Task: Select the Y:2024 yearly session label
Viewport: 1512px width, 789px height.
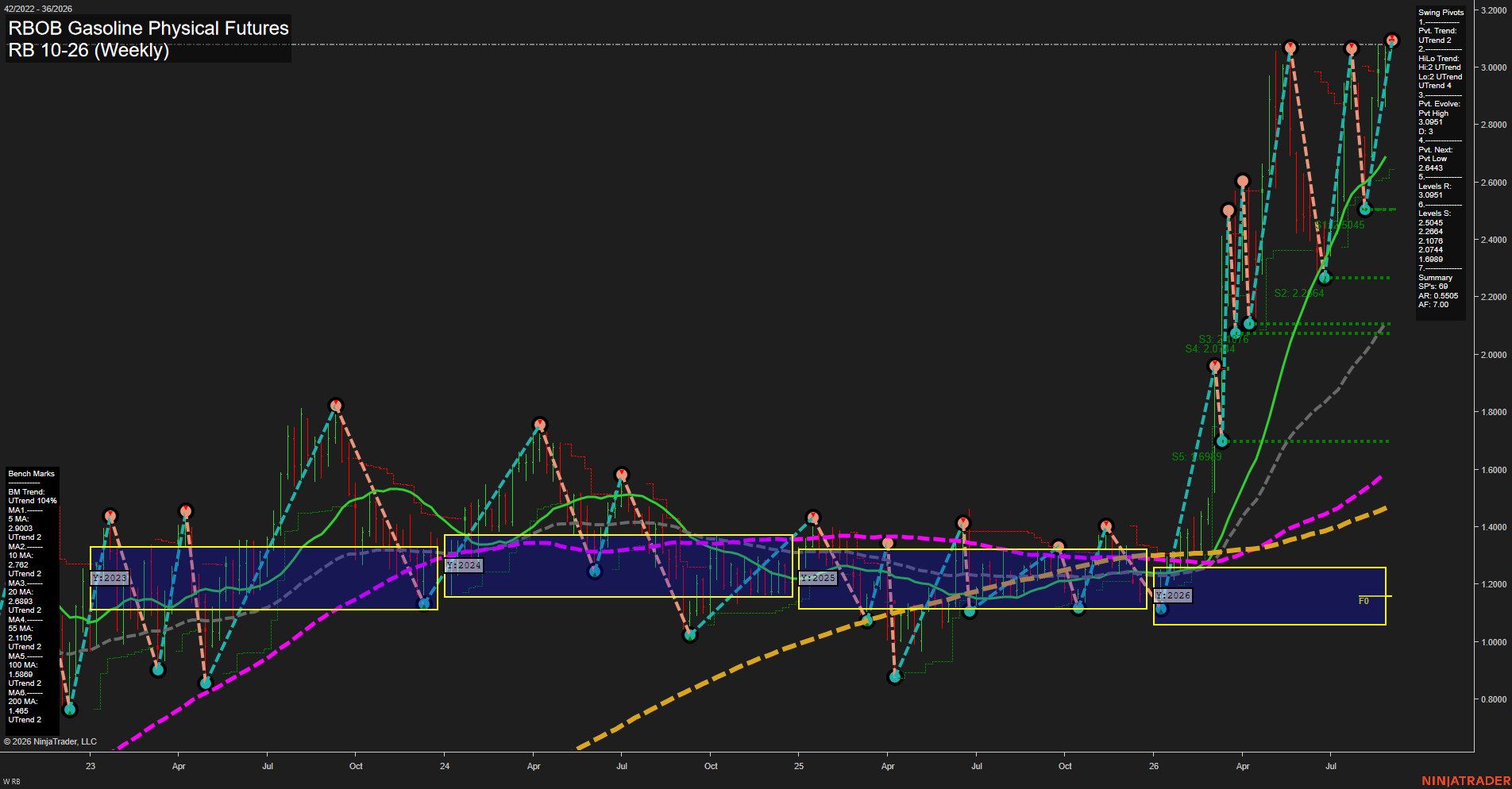Action: pyautogui.click(x=464, y=565)
